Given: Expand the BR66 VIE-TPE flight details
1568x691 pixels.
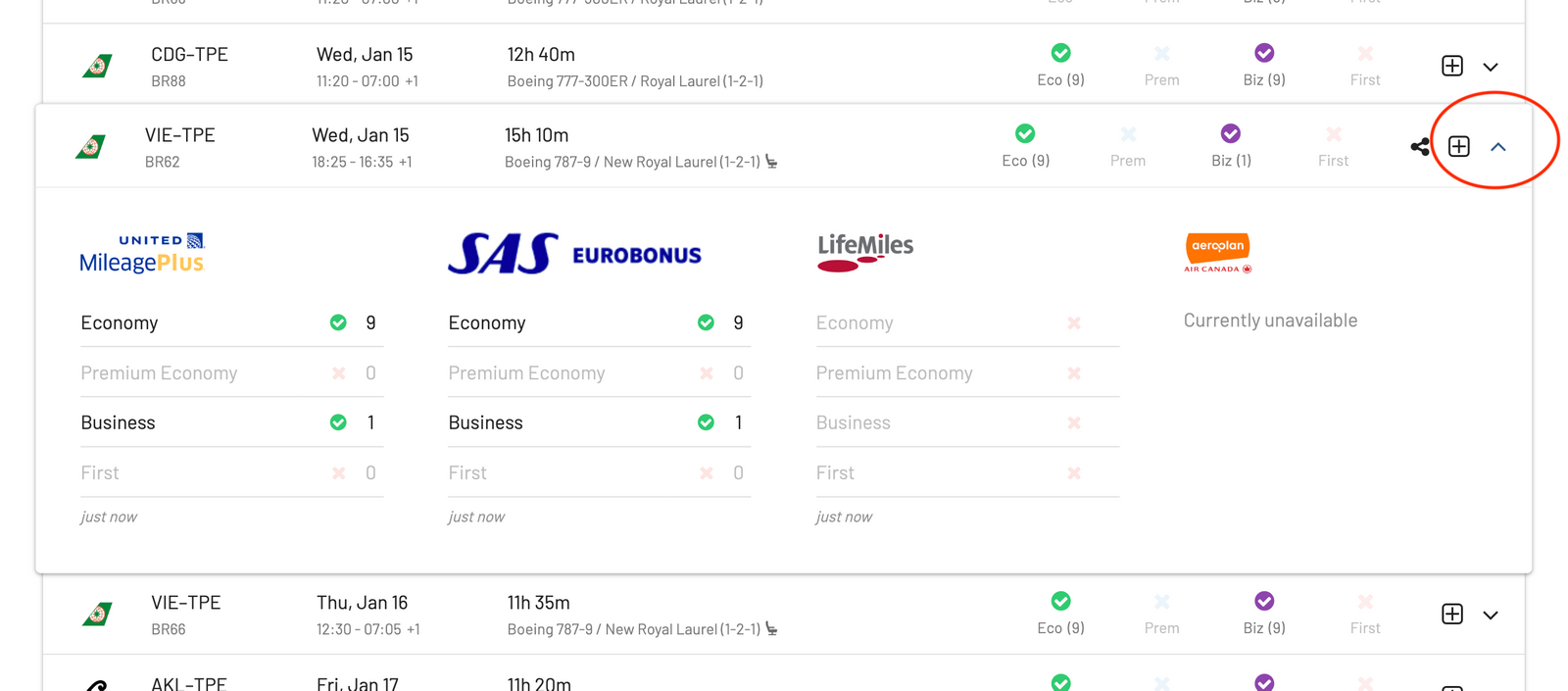Looking at the screenshot, I should 1491,615.
